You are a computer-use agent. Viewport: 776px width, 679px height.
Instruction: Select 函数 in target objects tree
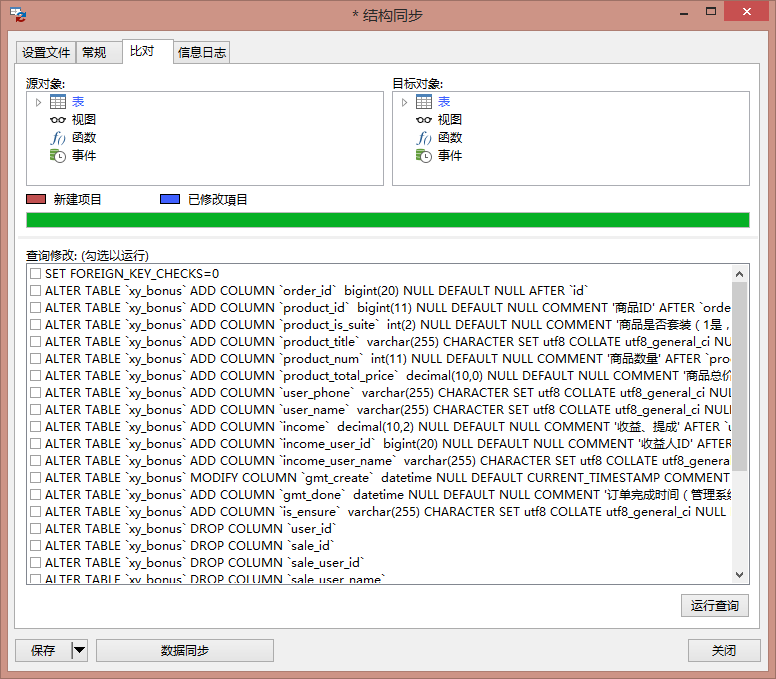[450, 138]
